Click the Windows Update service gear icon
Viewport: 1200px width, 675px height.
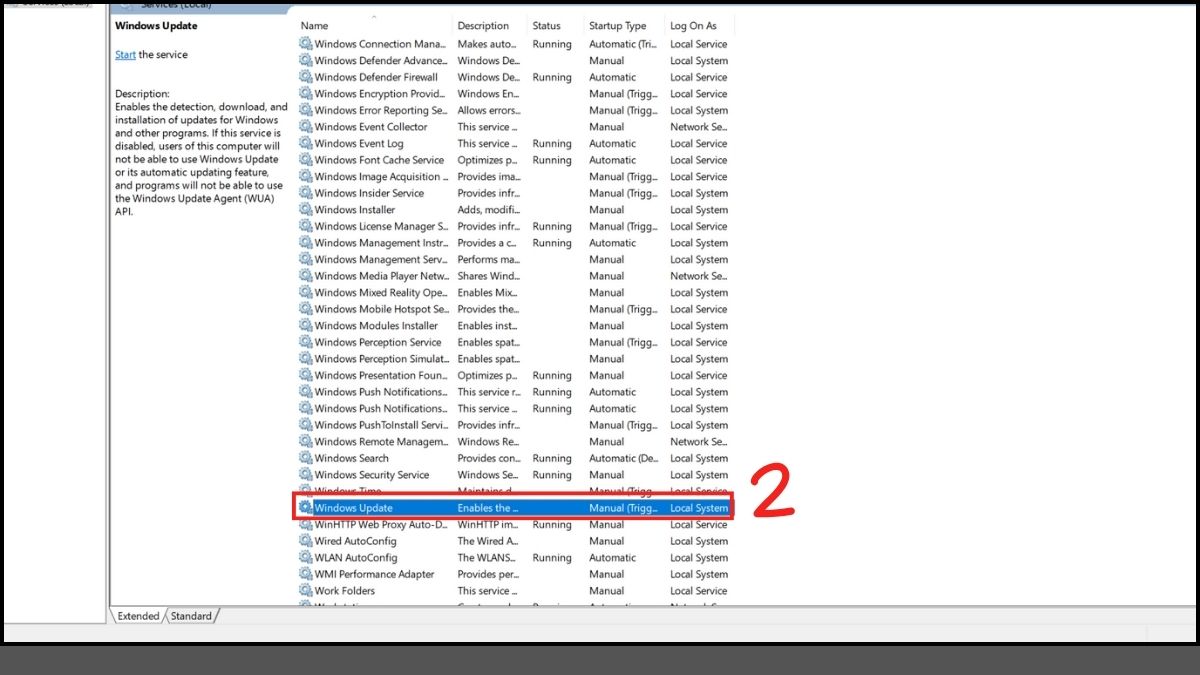(306, 507)
